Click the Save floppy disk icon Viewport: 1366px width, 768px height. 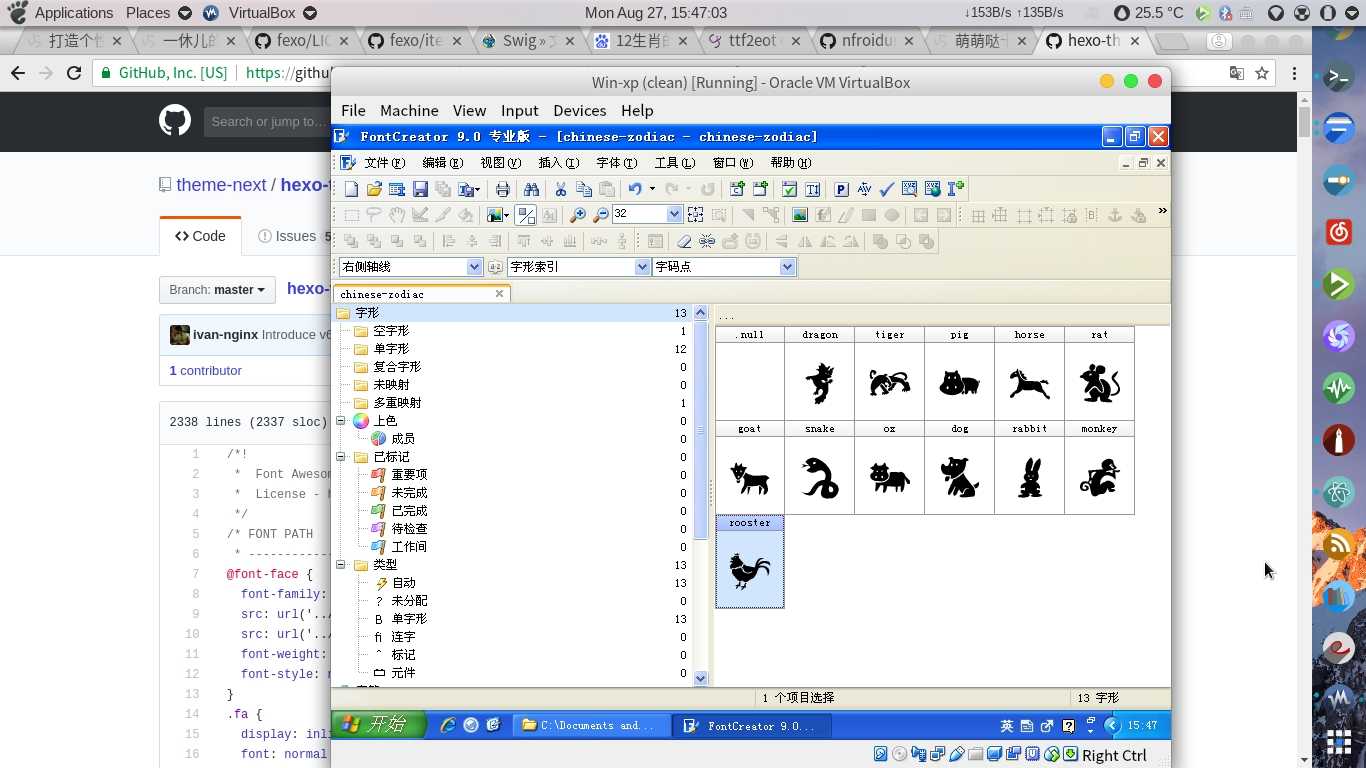point(420,189)
